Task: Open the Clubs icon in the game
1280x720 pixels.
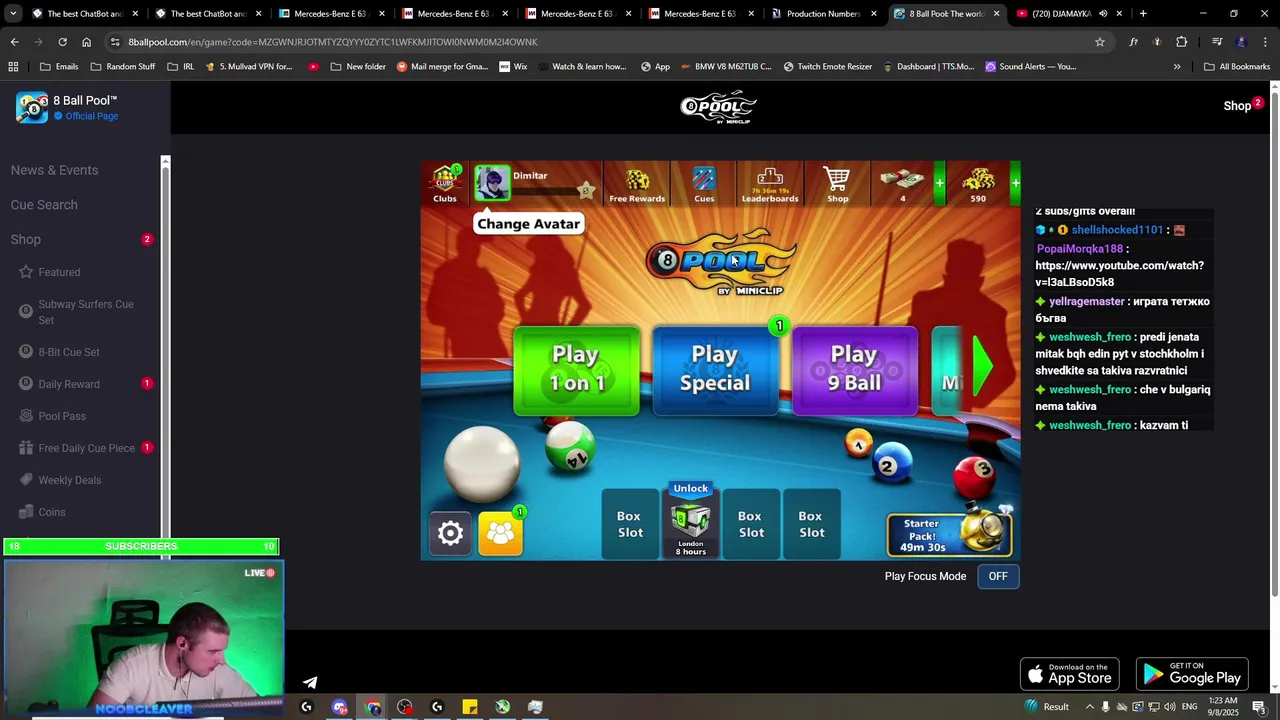Action: tap(445, 184)
